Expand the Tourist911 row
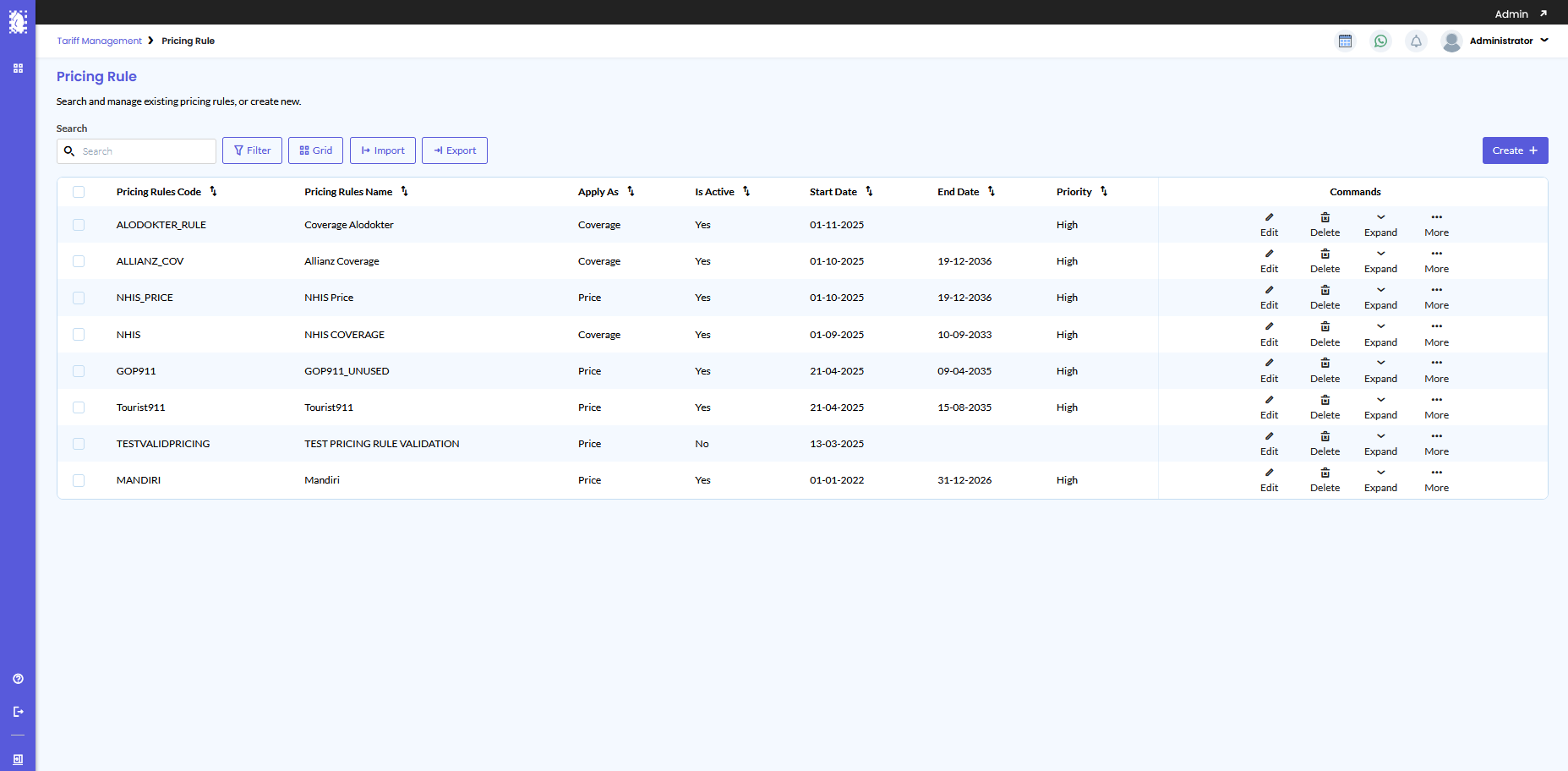 [x=1380, y=407]
